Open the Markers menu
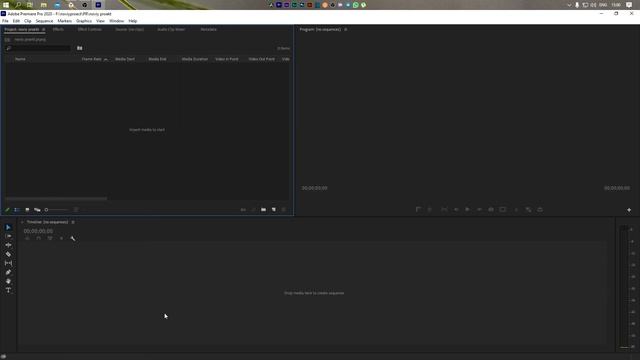This screenshot has width=640, height=360. 64,21
